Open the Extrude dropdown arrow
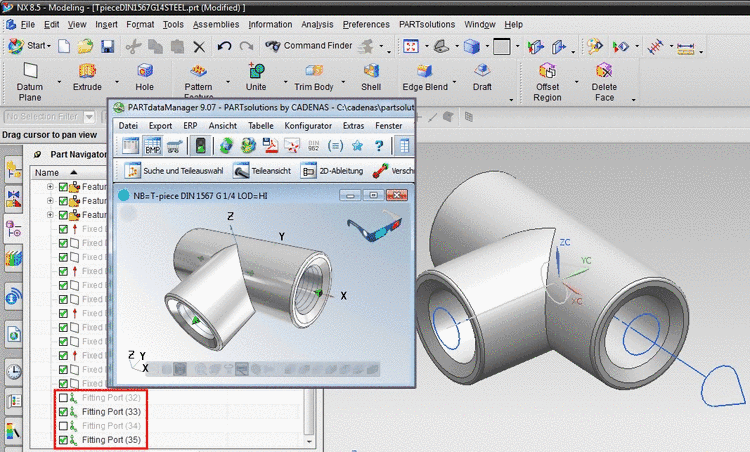 click(117, 82)
